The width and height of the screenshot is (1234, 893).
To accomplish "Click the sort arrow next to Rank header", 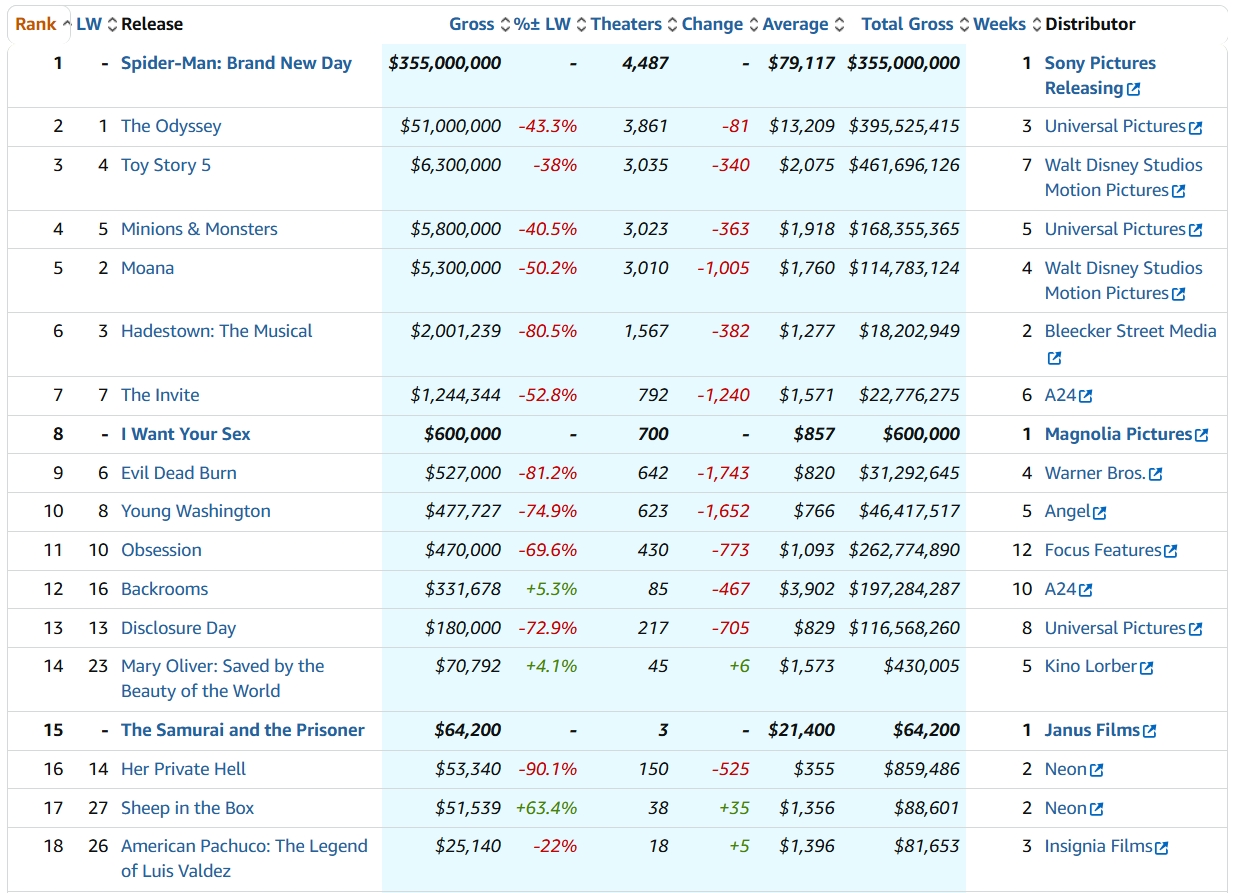I will coord(66,25).
